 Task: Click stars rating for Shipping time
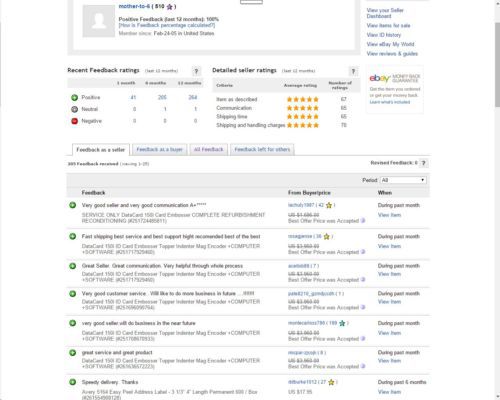tap(303, 117)
